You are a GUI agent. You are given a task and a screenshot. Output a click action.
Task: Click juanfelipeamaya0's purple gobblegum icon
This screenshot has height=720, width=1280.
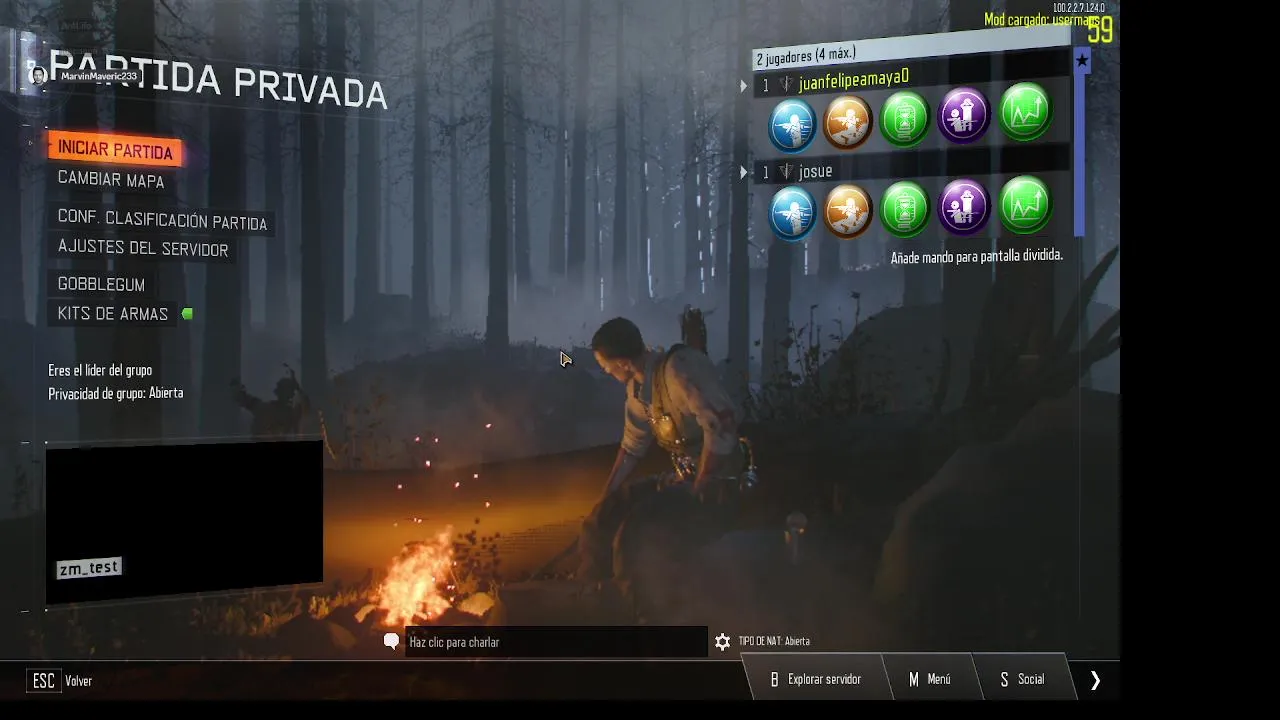[x=964, y=115]
